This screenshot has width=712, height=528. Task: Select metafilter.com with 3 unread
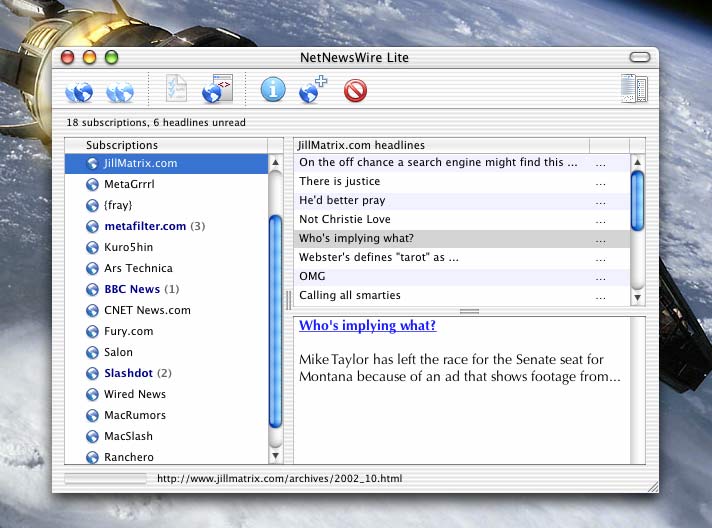click(167, 226)
